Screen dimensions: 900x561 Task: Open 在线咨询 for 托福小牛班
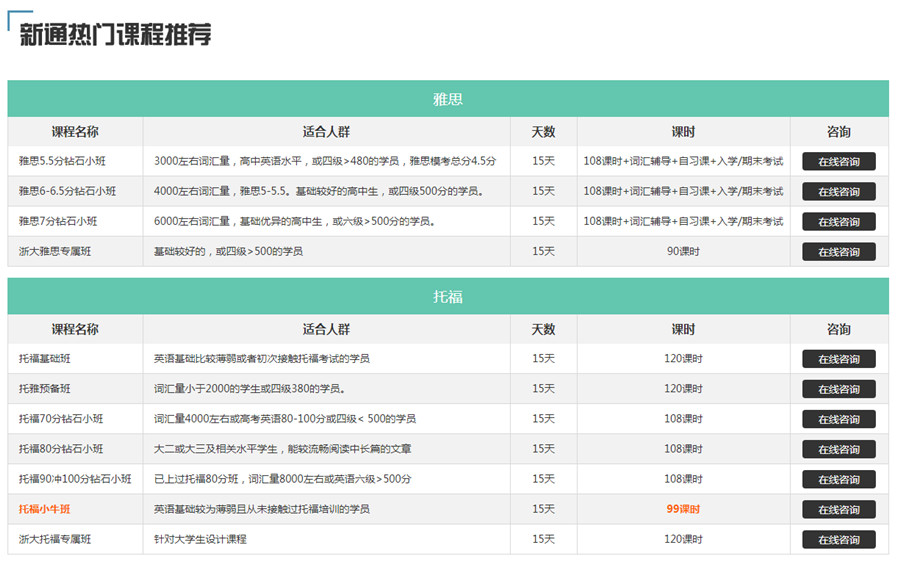[838, 509]
